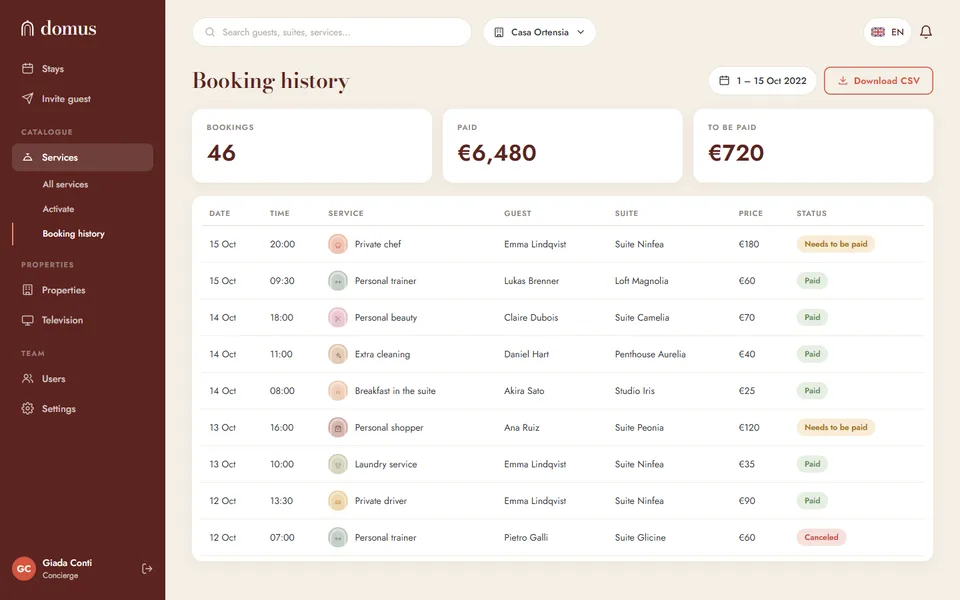Open the Activate submenu item
The image size is (960, 600).
coord(58,209)
